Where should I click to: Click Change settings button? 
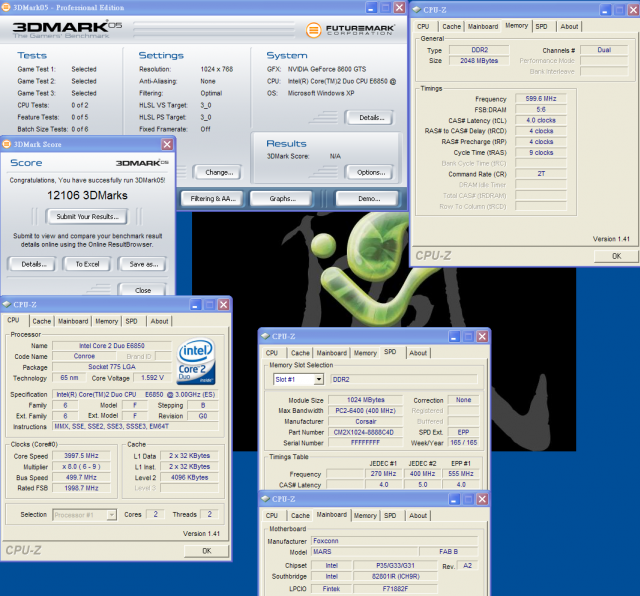218,172
